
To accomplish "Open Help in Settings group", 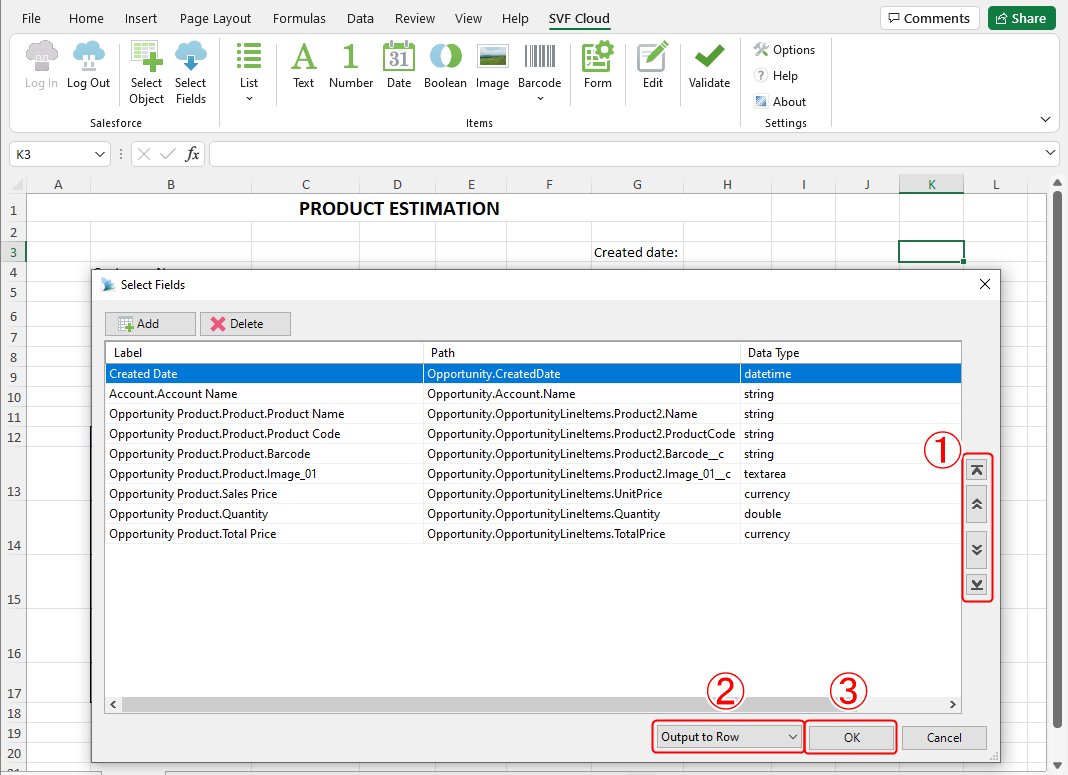I will pyautogui.click(x=776, y=76).
